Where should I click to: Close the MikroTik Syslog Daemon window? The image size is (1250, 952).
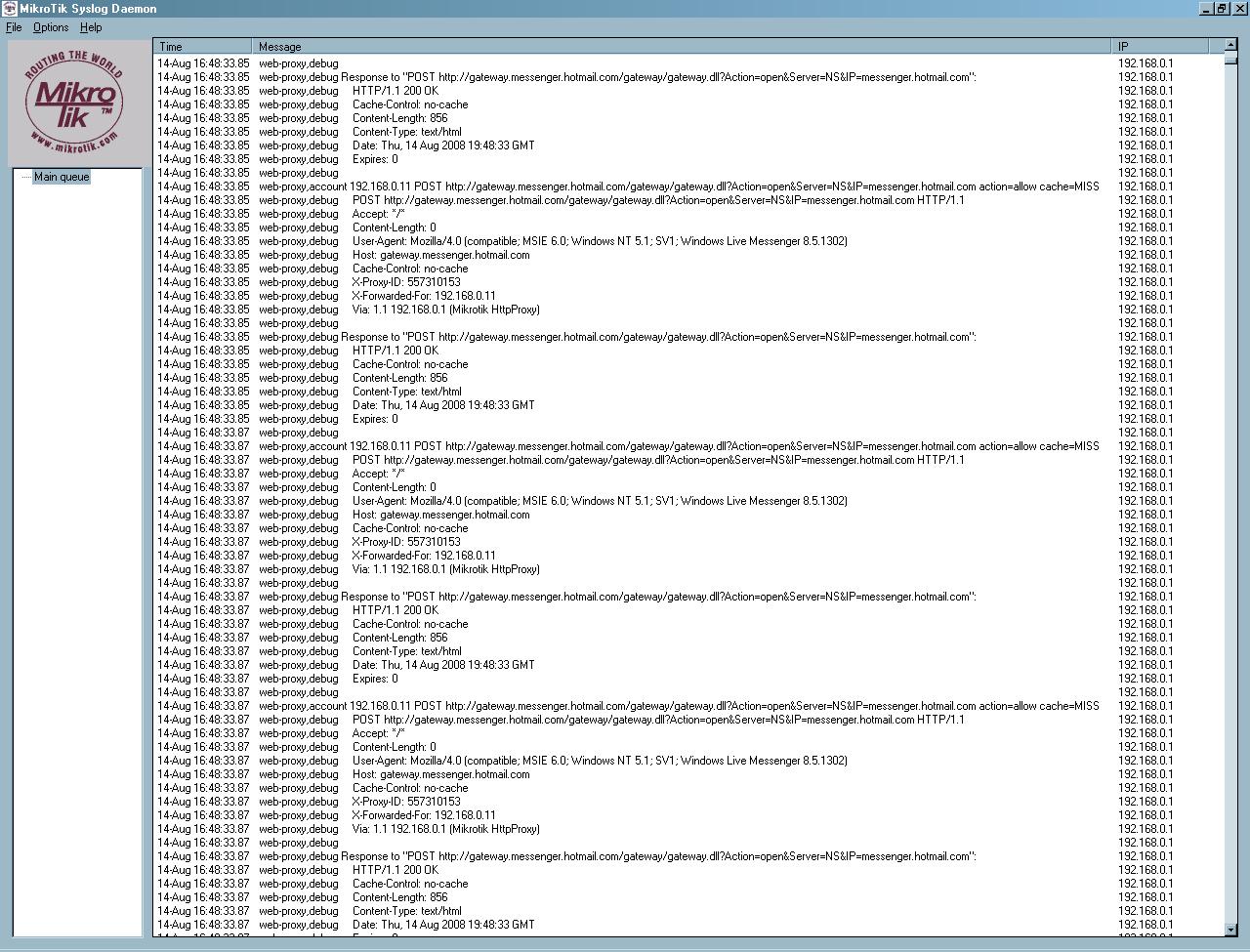[x=1238, y=9]
